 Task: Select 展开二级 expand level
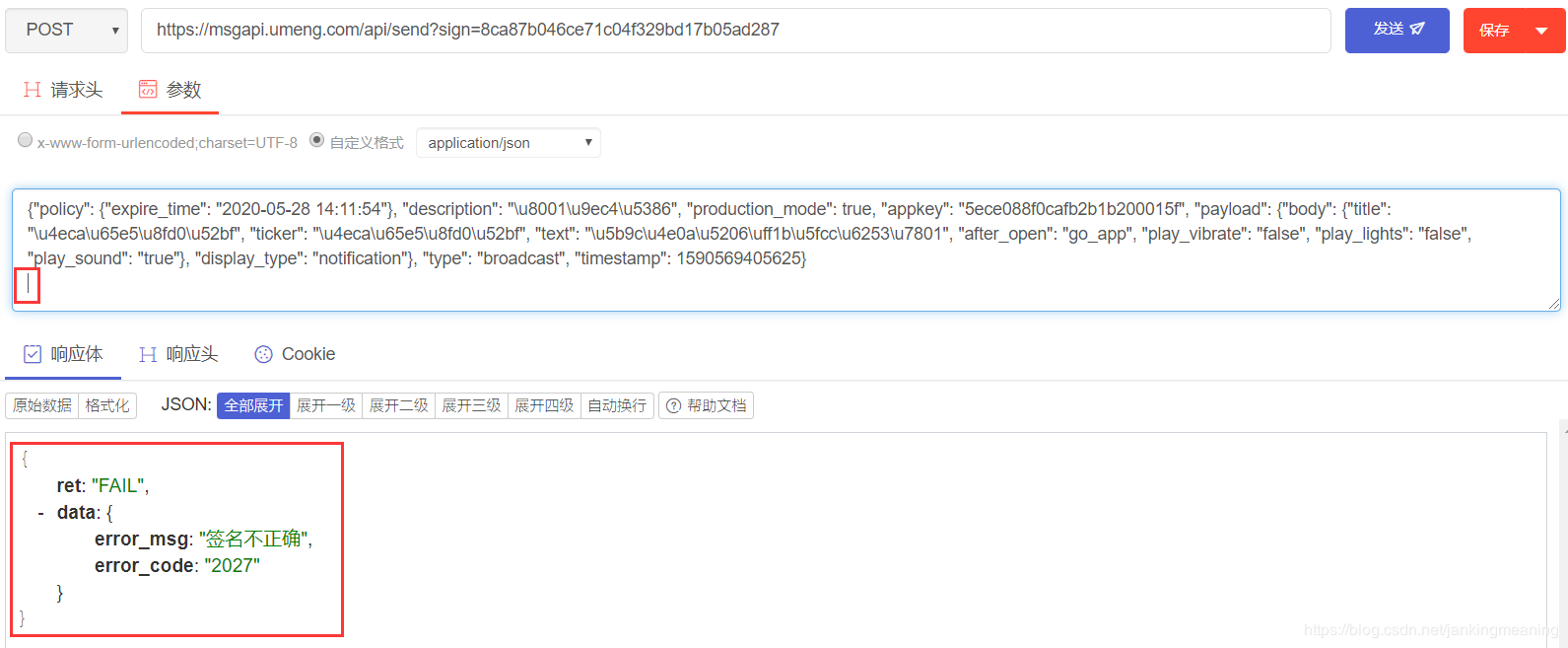point(399,405)
